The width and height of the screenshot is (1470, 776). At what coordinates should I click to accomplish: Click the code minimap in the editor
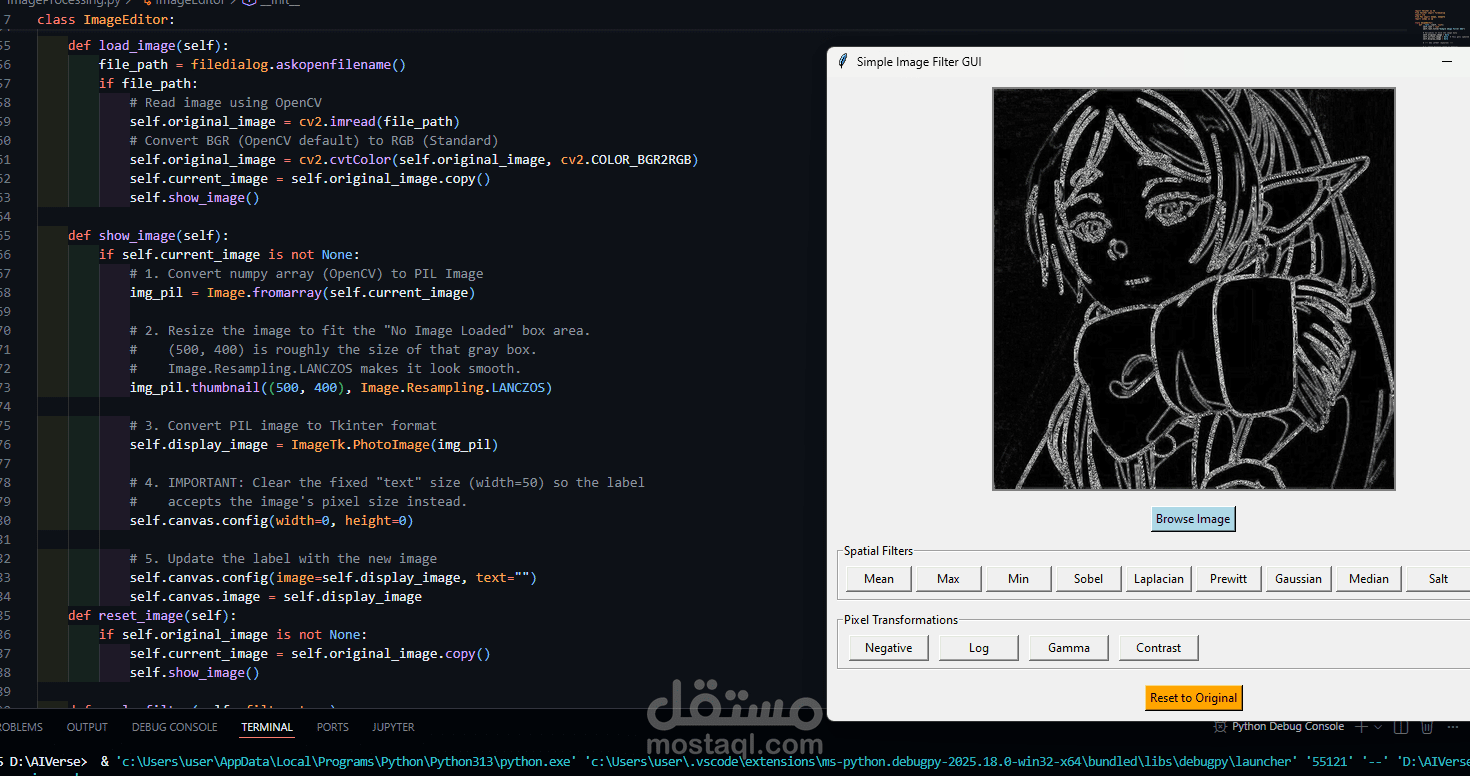[x=1441, y=27]
